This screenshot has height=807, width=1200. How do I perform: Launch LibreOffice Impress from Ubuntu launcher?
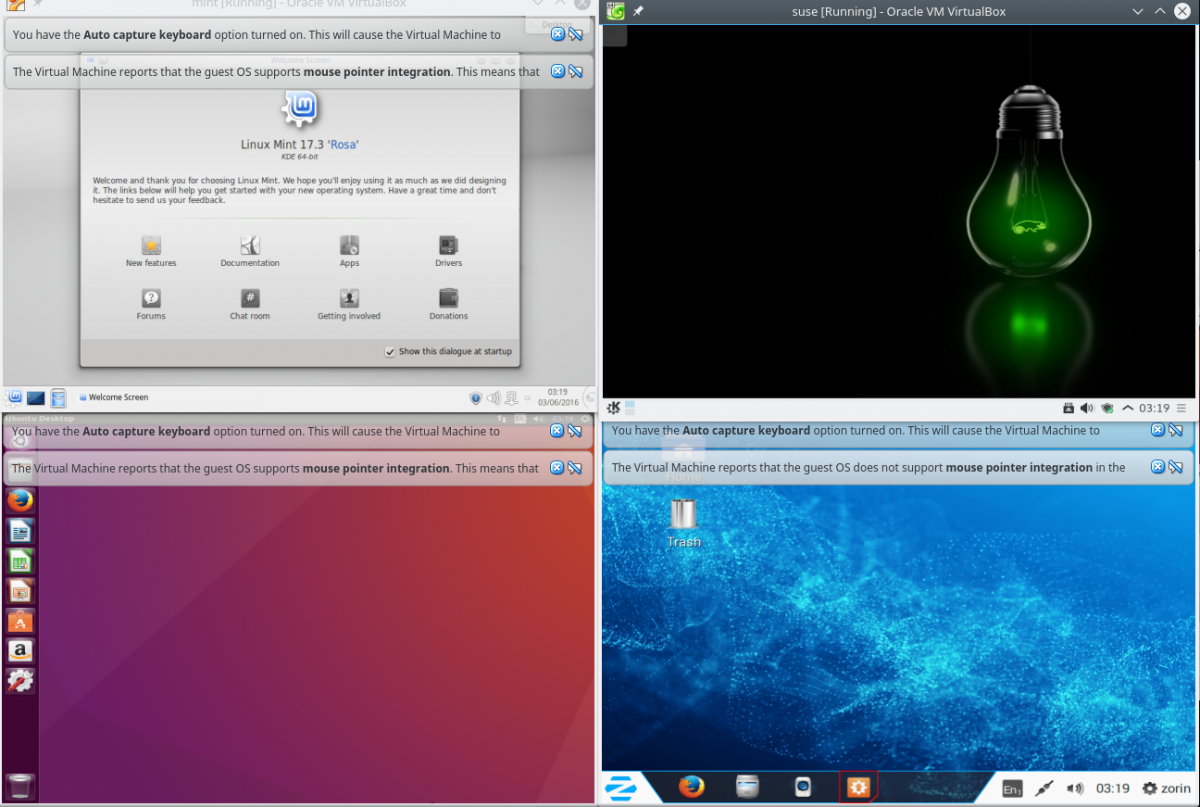pos(21,591)
